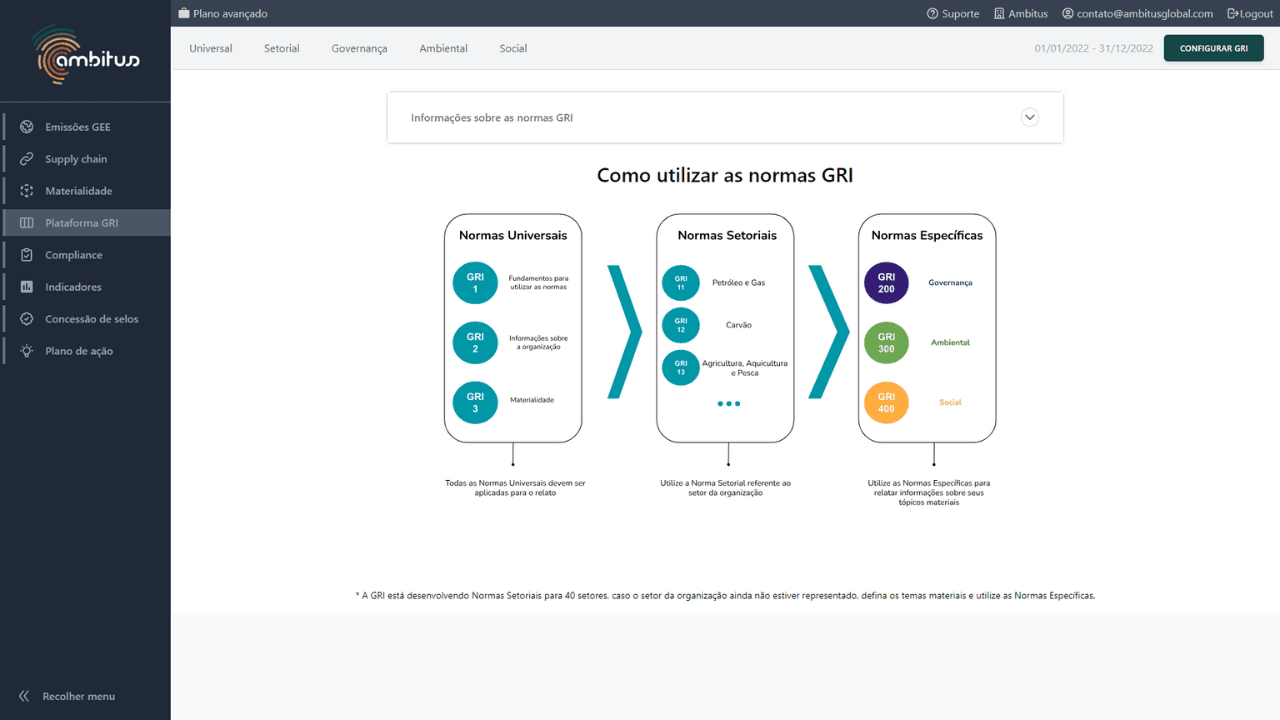Click the Social label beside GRI 400

[x=950, y=403]
